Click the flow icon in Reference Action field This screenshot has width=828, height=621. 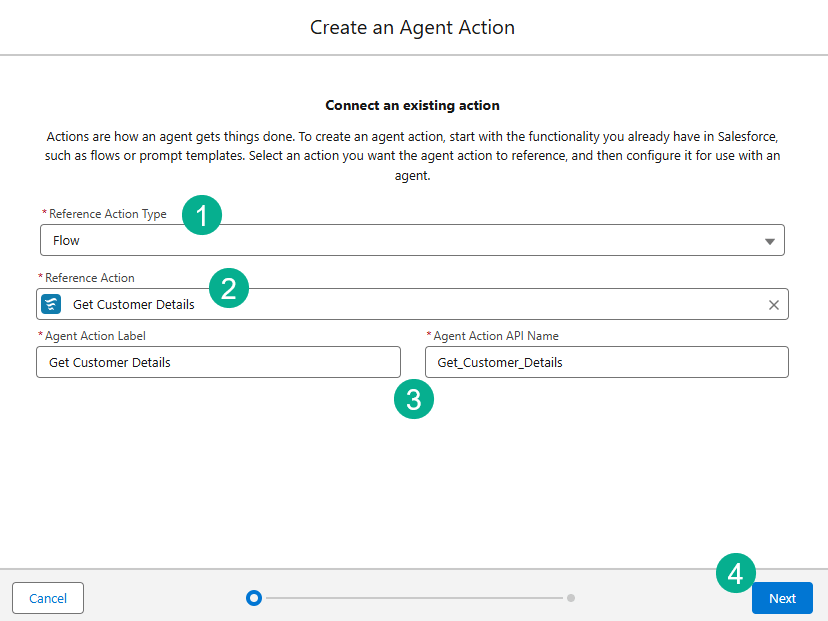[51, 304]
